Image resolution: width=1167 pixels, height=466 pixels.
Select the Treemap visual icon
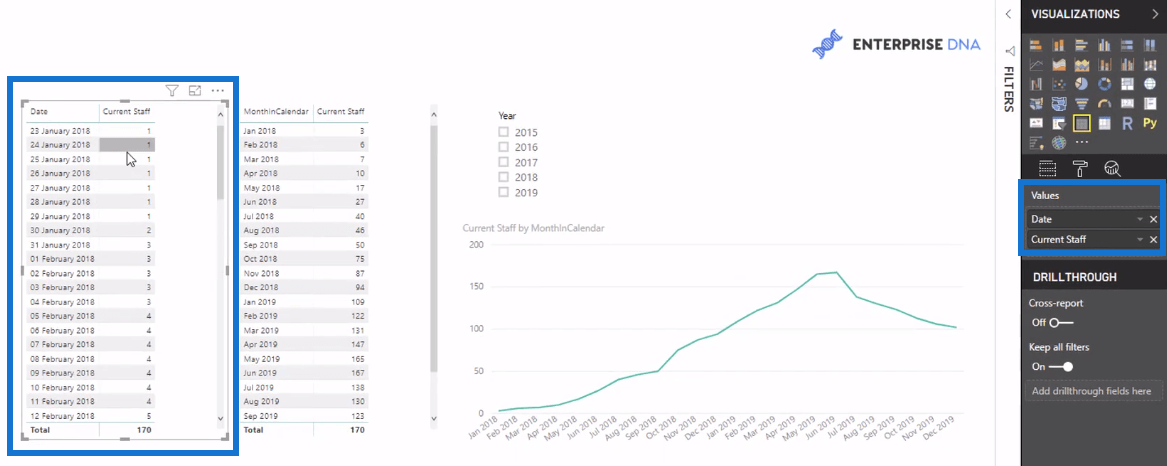click(1128, 84)
